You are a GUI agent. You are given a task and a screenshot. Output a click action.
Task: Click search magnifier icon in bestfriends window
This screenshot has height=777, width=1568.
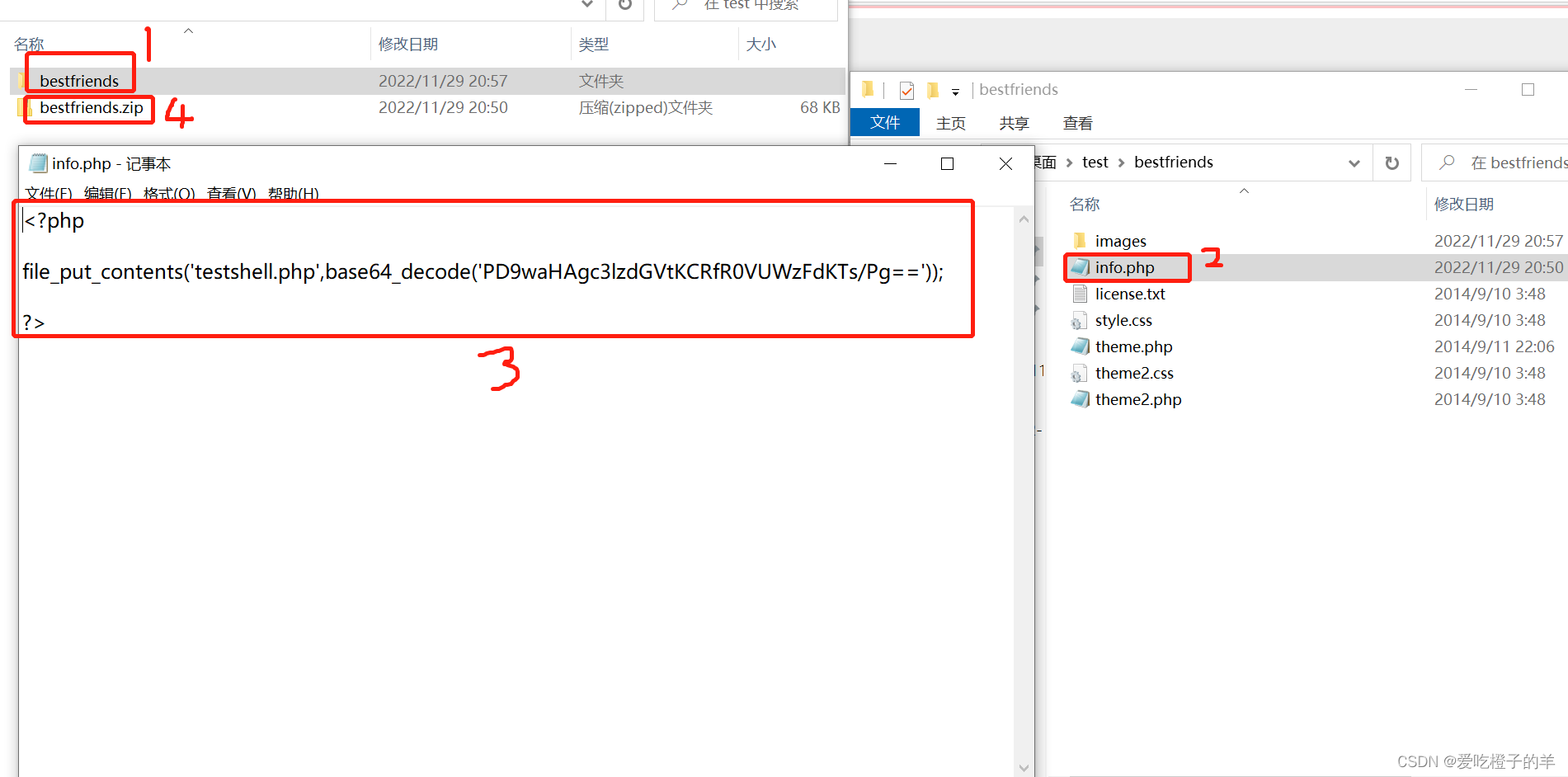[x=1447, y=162]
